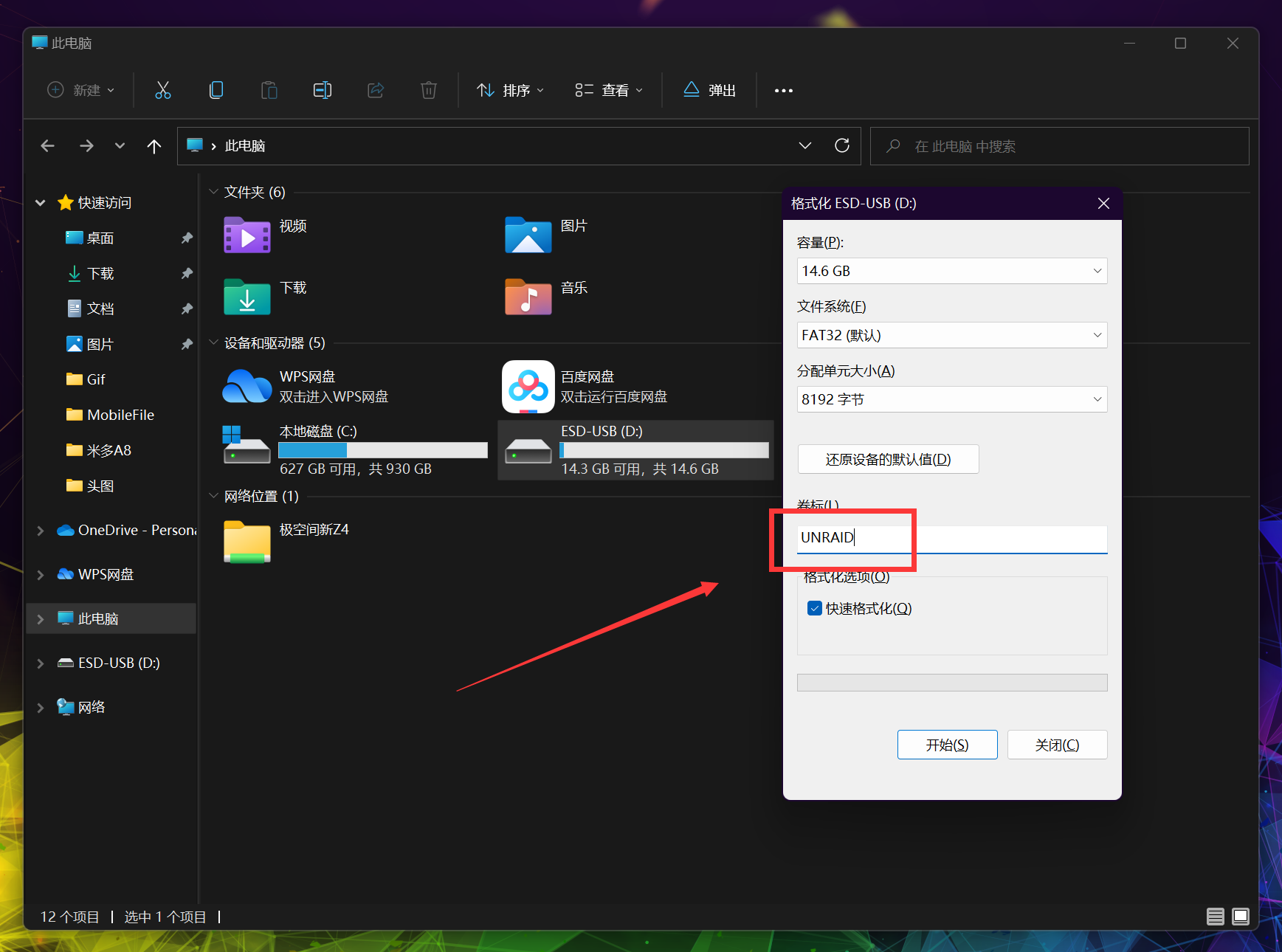Open the 分配单元大小 8192 字节 dropdown
The image size is (1282, 952).
951,399
